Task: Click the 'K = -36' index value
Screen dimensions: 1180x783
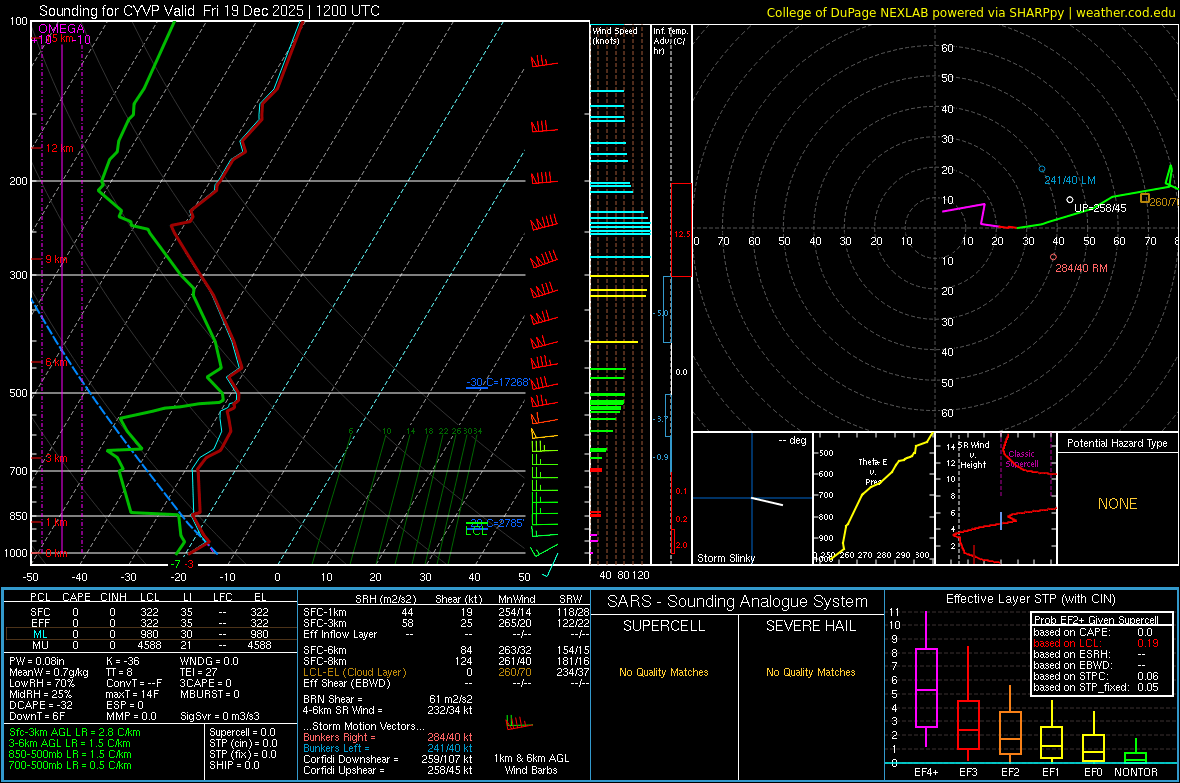Action: [123, 661]
